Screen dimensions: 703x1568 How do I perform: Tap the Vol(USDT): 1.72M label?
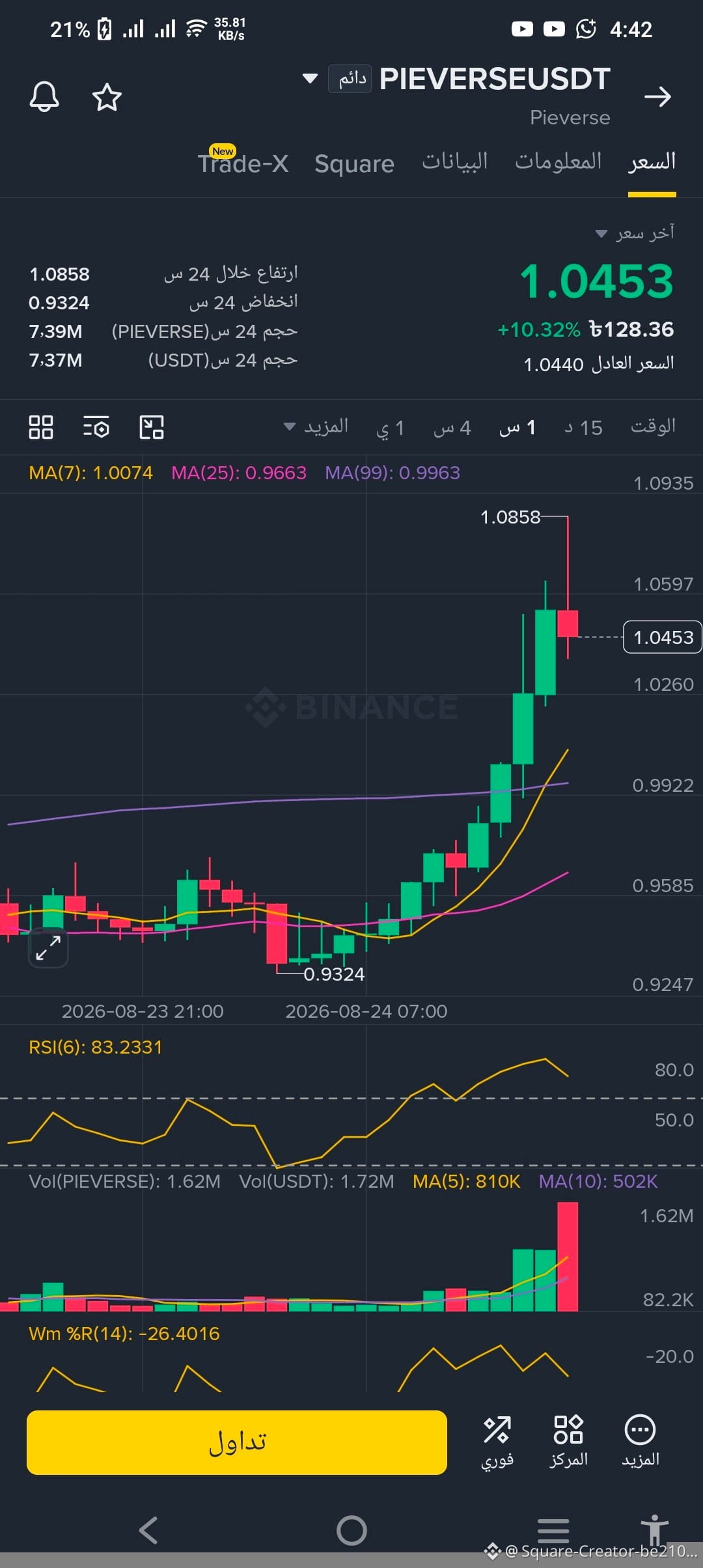coord(316,1181)
